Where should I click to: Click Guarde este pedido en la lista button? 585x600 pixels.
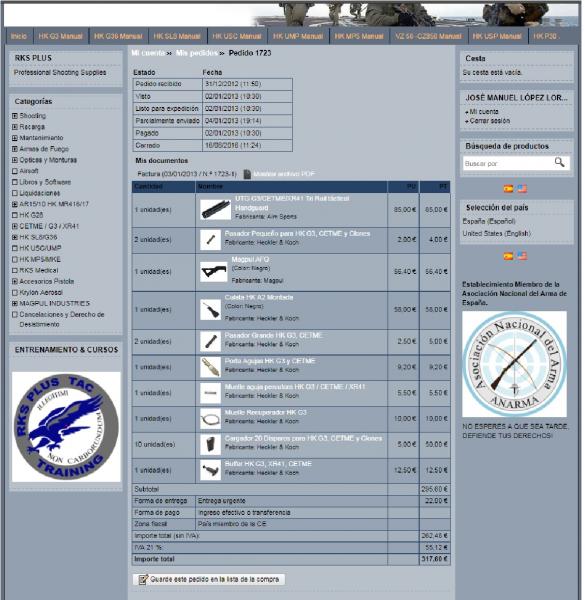(209, 579)
